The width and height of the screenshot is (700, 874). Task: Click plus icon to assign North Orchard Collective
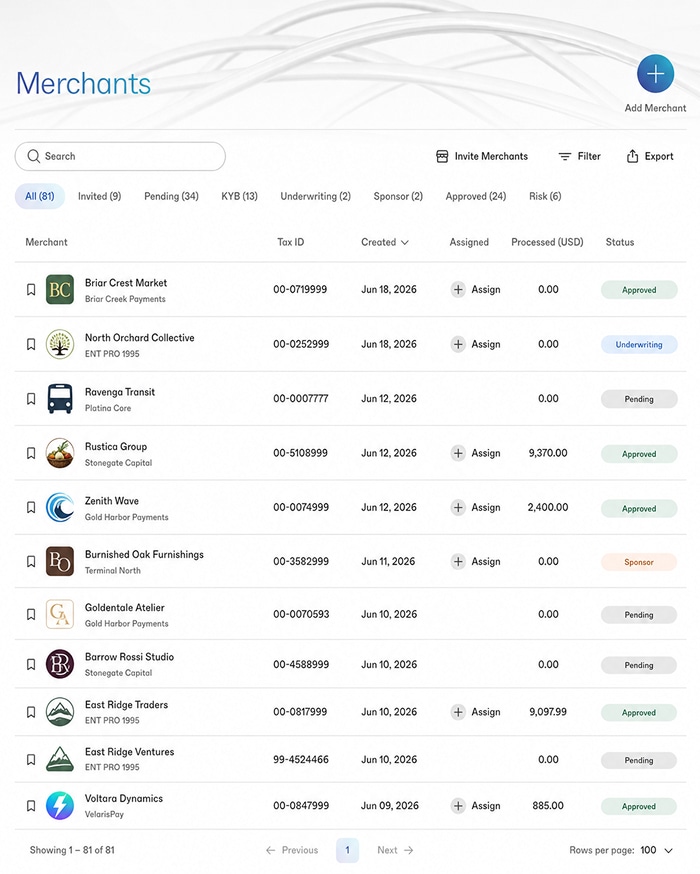(458, 344)
